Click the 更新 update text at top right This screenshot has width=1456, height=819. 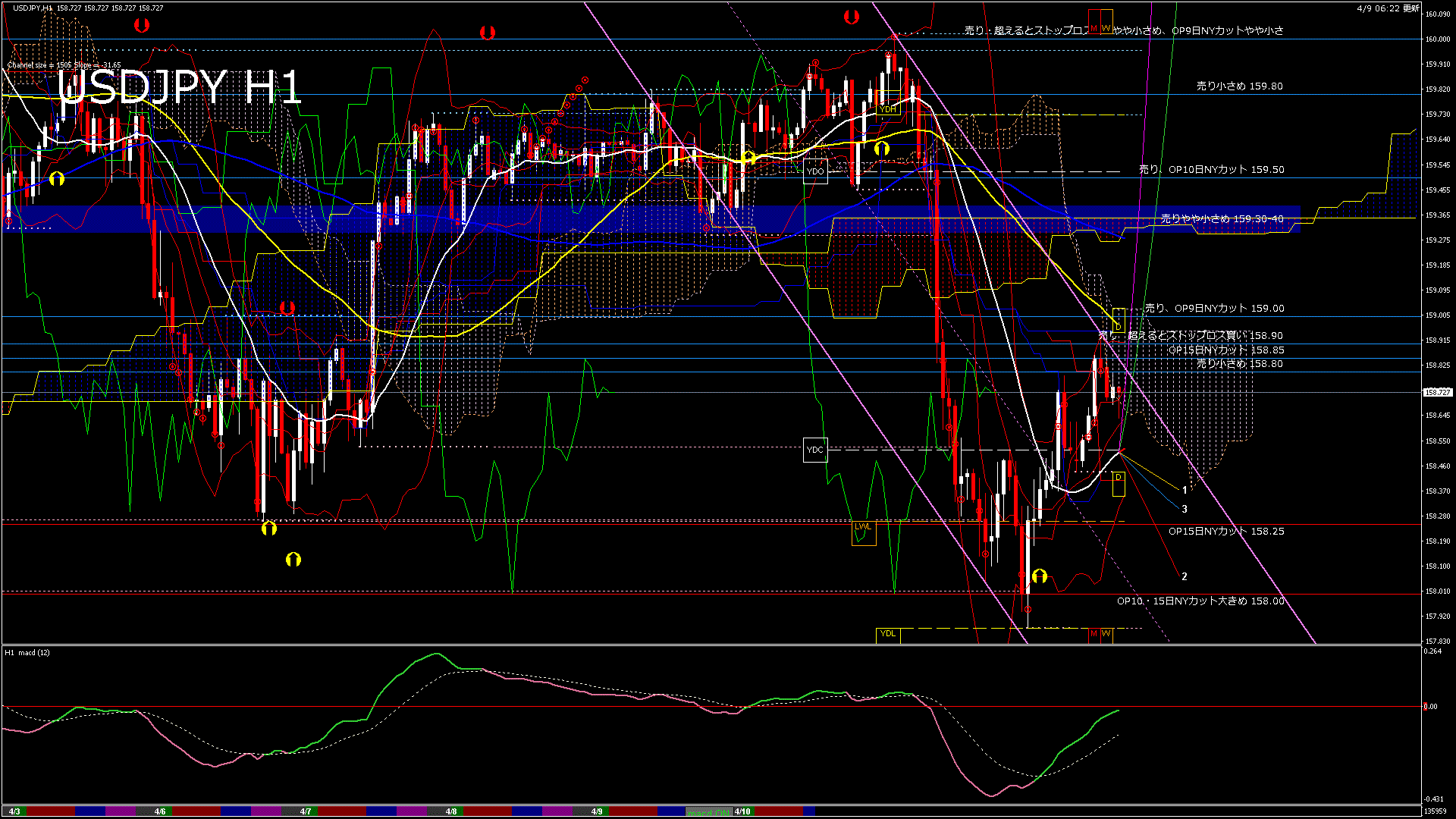pos(1411,8)
